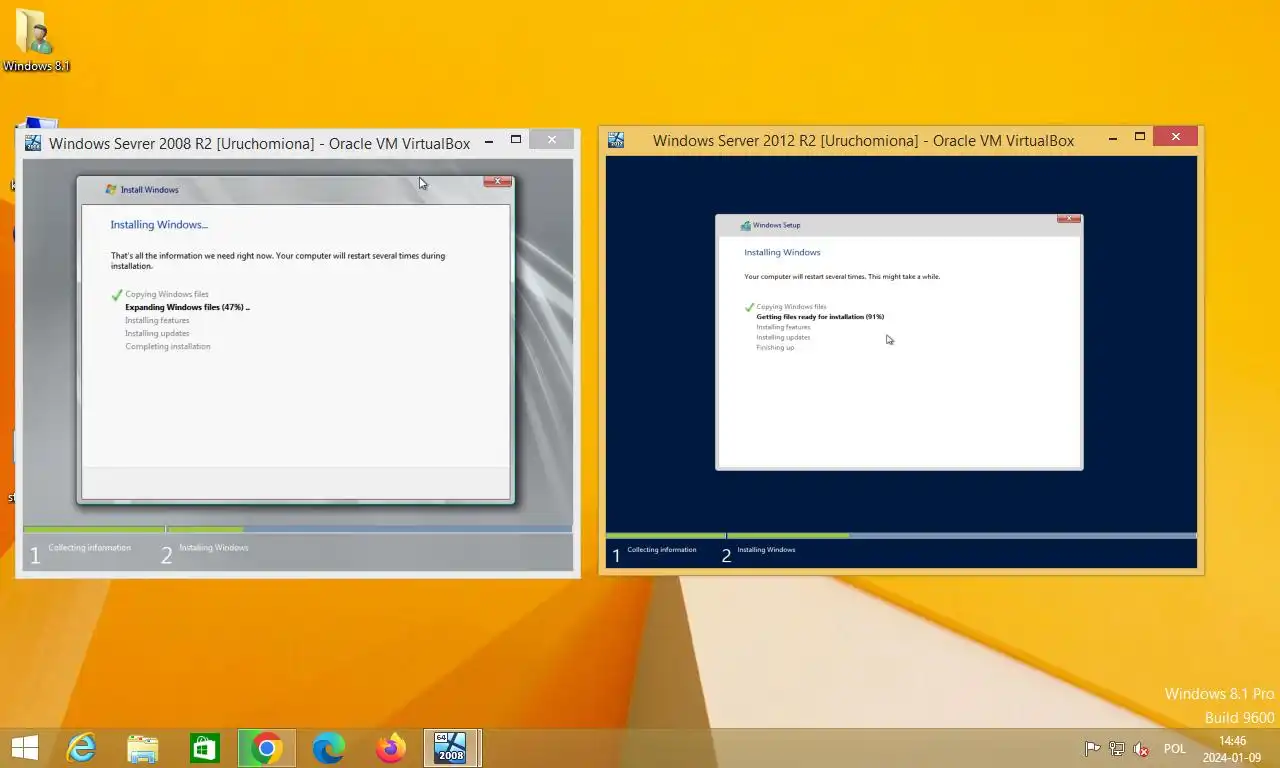1280x768 pixels.
Task: Click 'Installing updates' in the 2012 setup
Action: (783, 337)
